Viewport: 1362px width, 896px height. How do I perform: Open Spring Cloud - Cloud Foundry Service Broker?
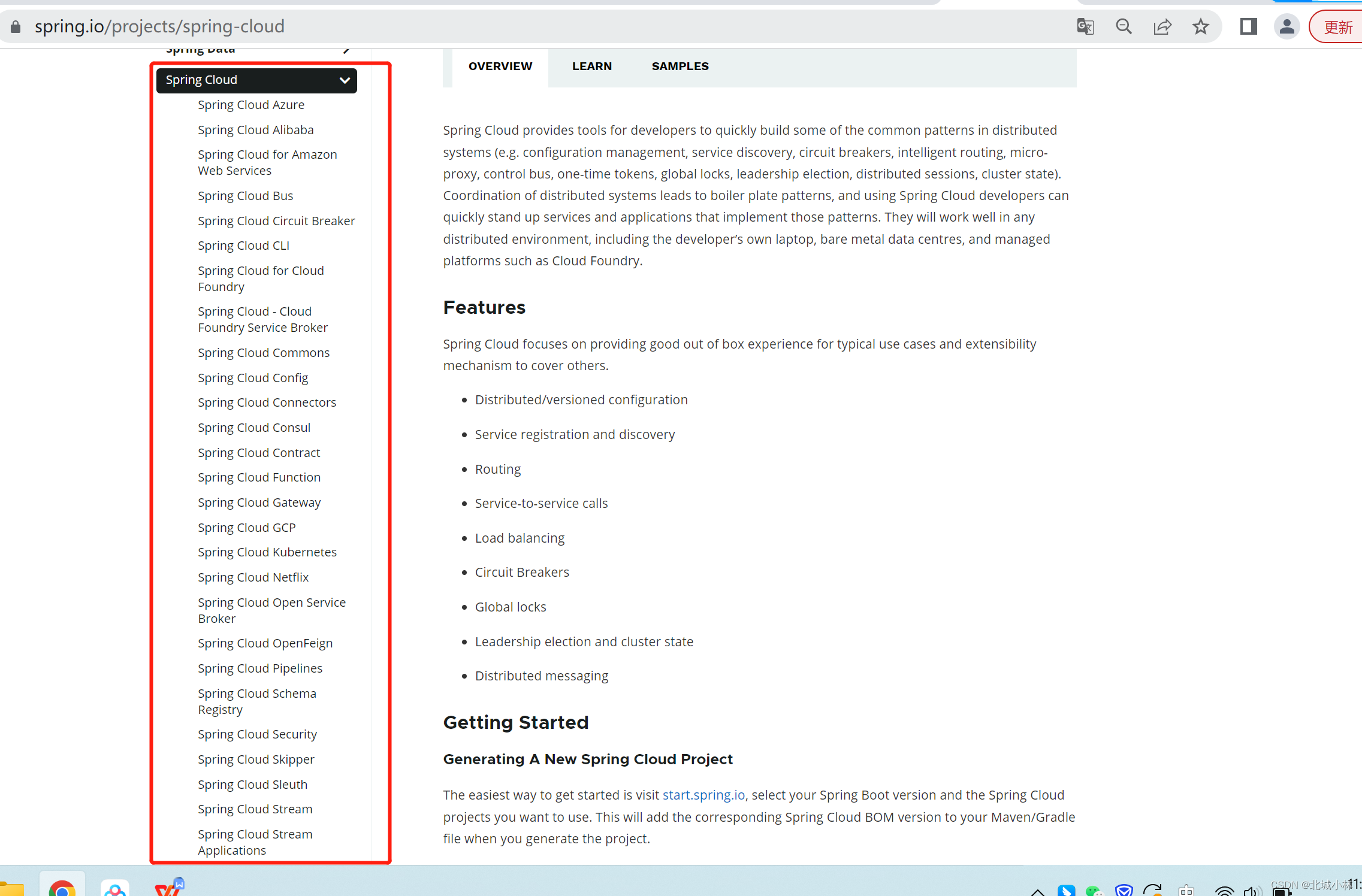click(x=262, y=320)
